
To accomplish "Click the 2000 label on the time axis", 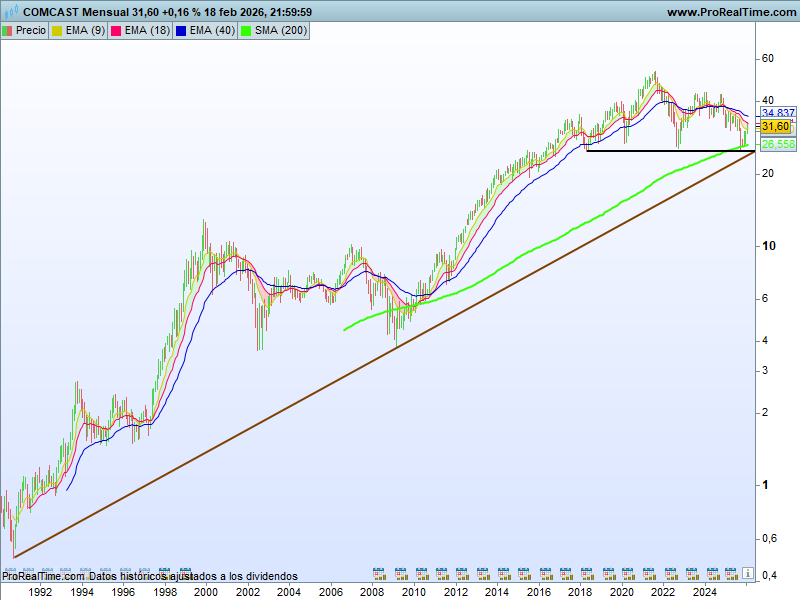I will [206, 592].
